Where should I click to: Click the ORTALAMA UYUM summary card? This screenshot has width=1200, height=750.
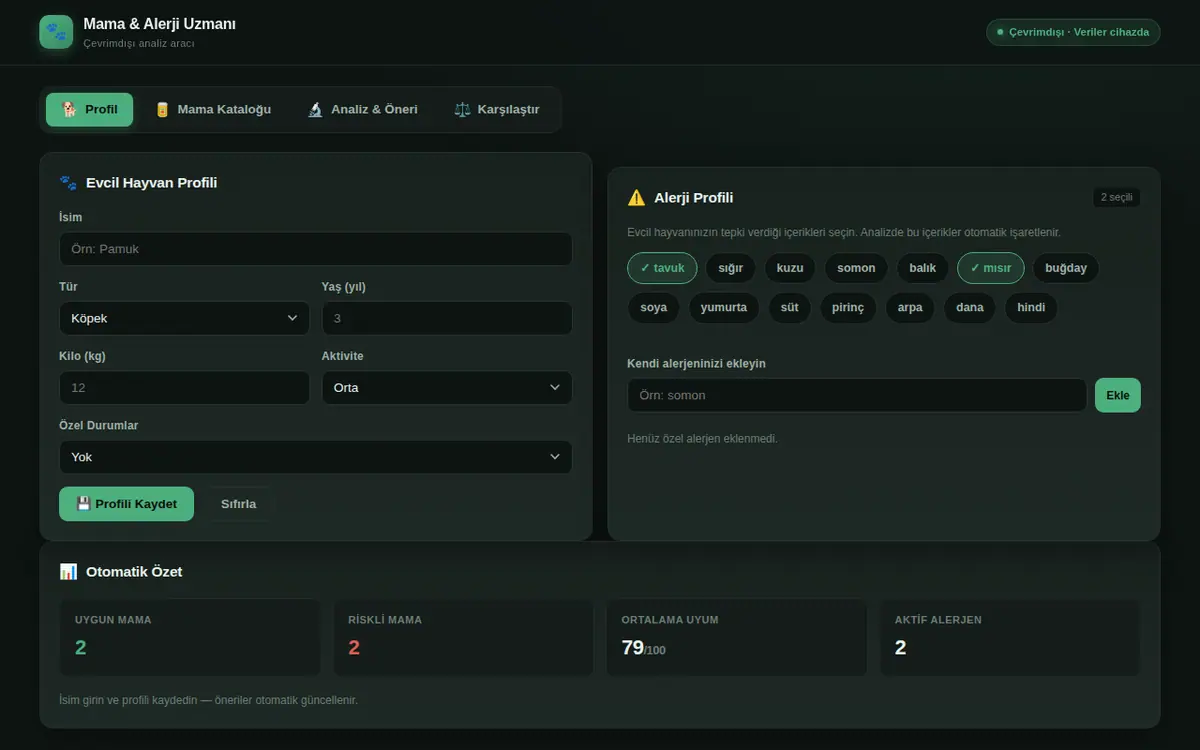[x=737, y=637]
